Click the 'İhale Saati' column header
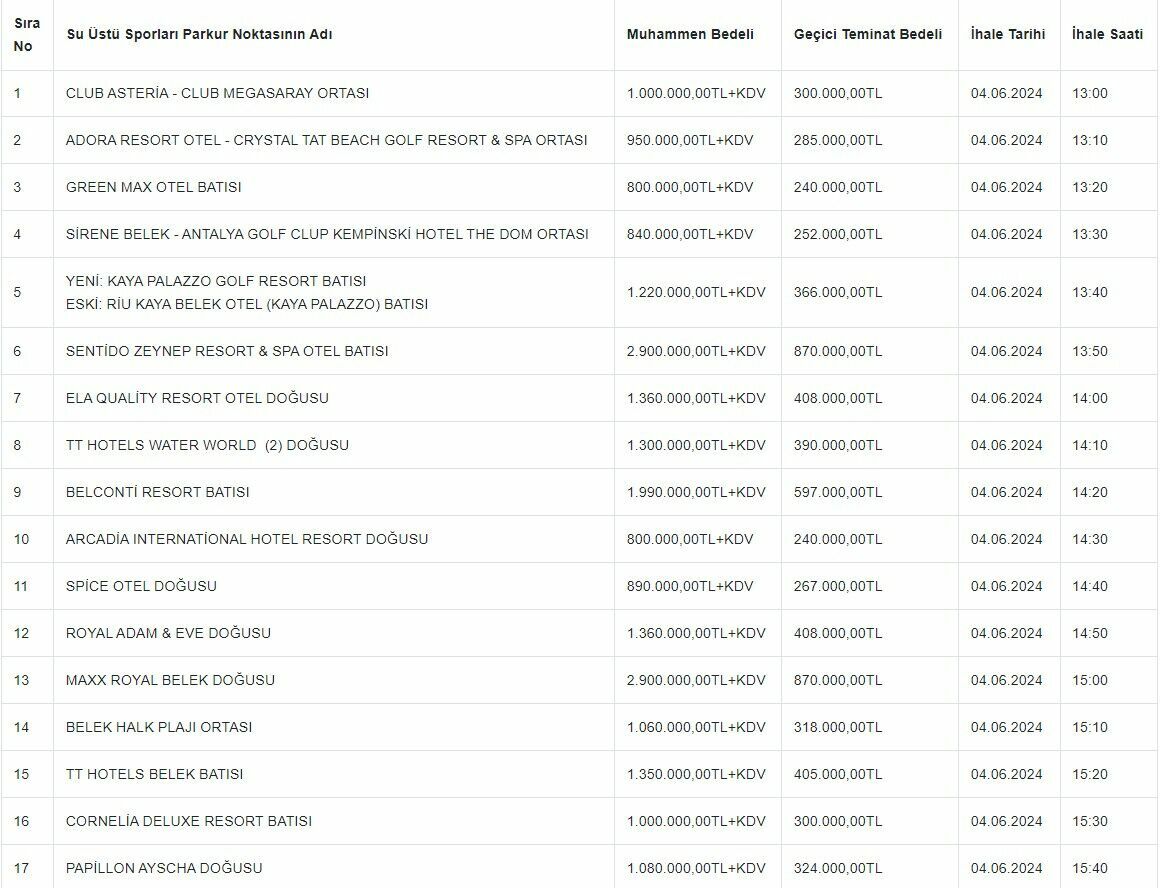The width and height of the screenshot is (1160, 888). (1106, 34)
